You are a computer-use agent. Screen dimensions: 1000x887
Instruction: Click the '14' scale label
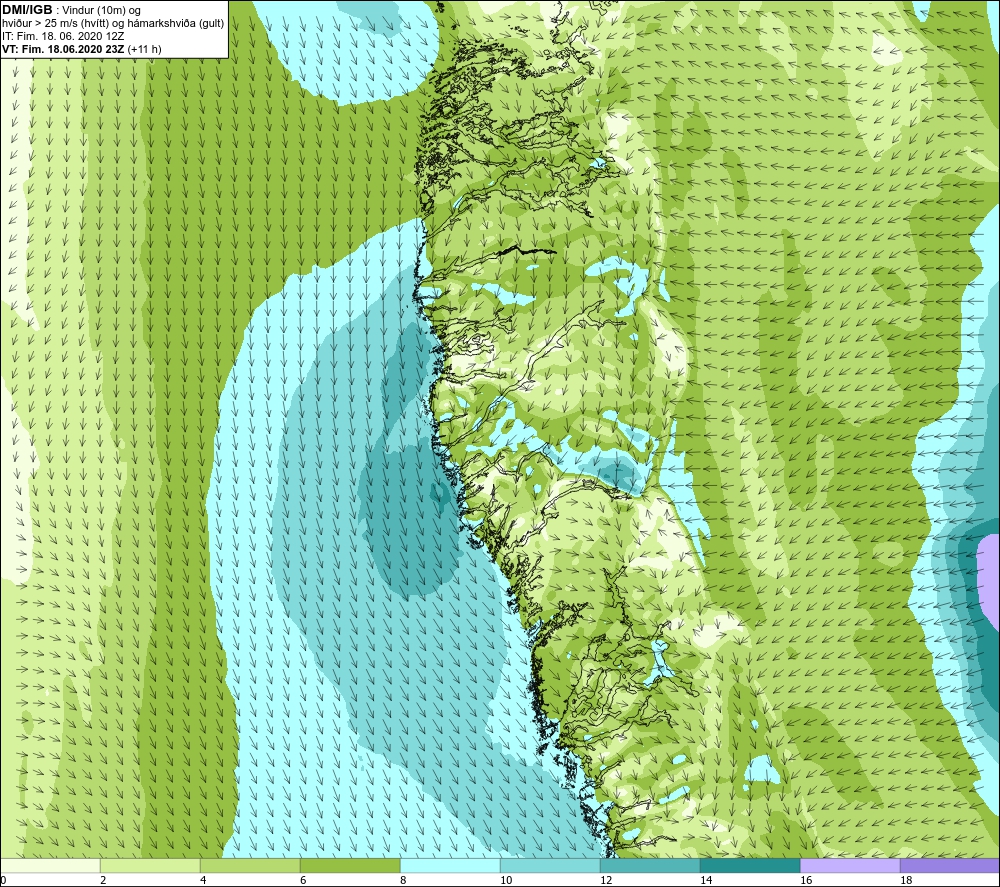(x=706, y=881)
